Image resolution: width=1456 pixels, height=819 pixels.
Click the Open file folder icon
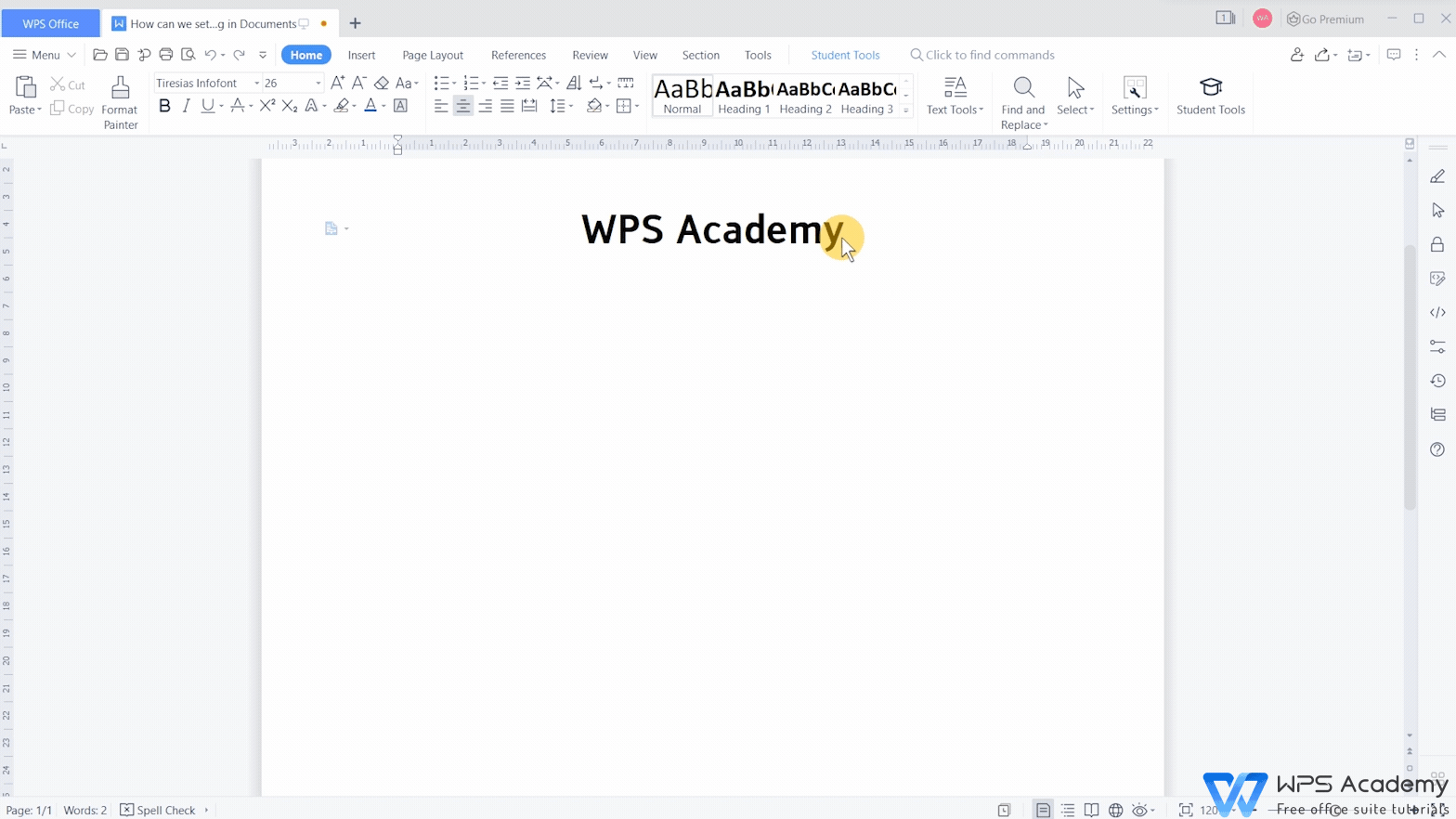point(100,55)
